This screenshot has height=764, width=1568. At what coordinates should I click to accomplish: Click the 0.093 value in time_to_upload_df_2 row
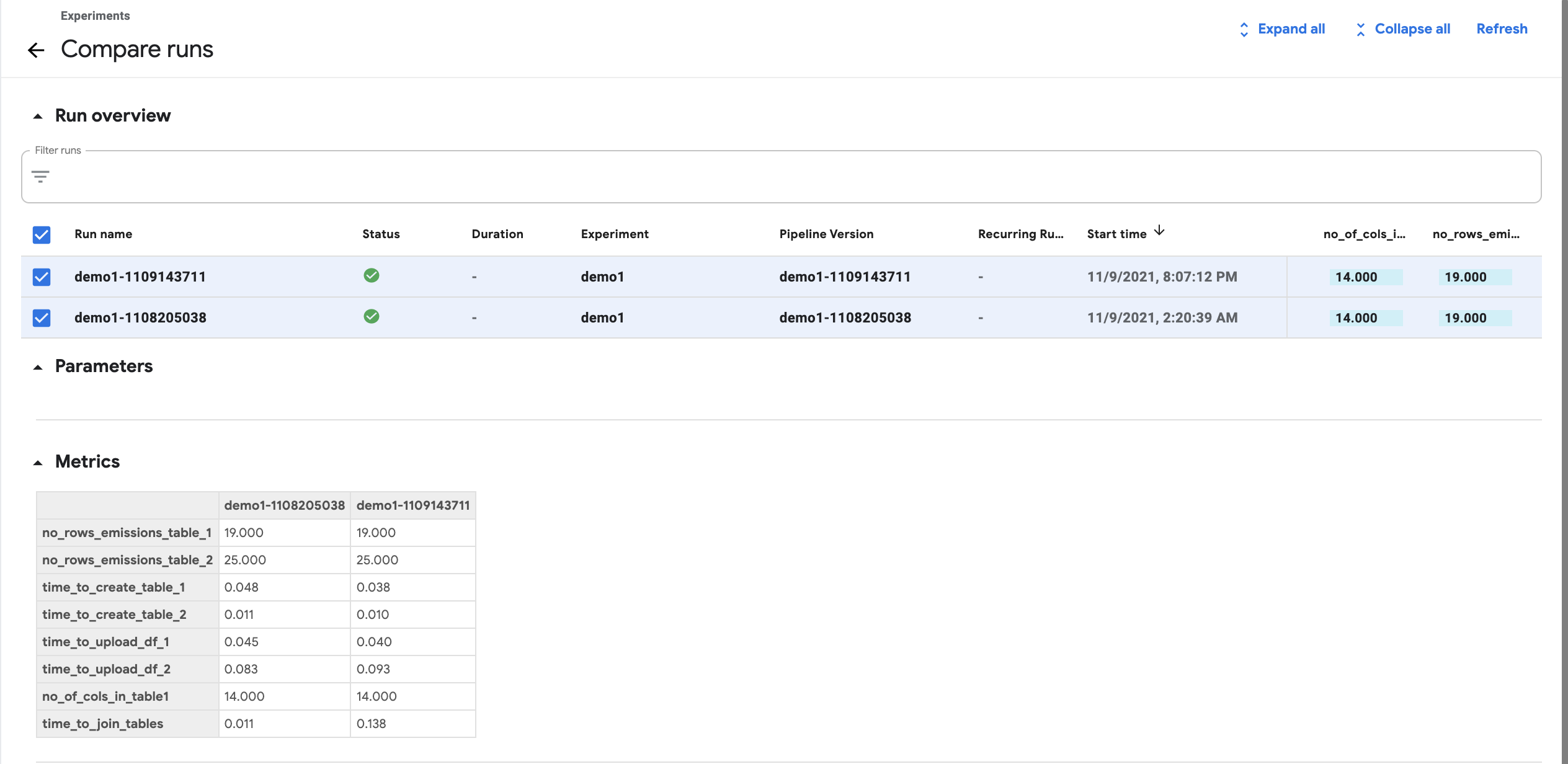[x=373, y=669]
